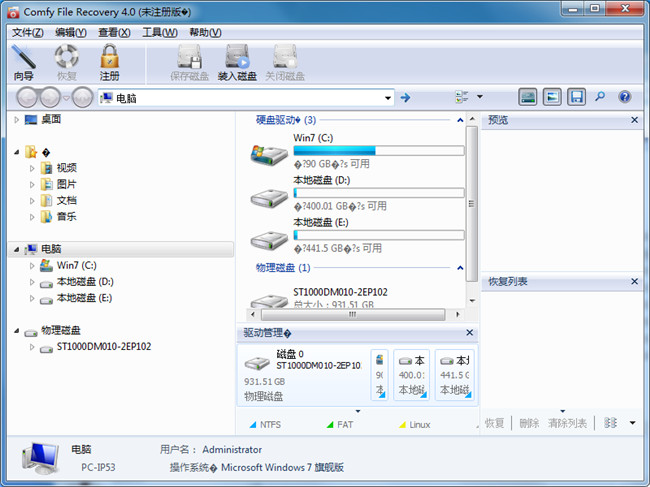Open the 文件 menu
The height and width of the screenshot is (487, 650).
click(x=27, y=32)
